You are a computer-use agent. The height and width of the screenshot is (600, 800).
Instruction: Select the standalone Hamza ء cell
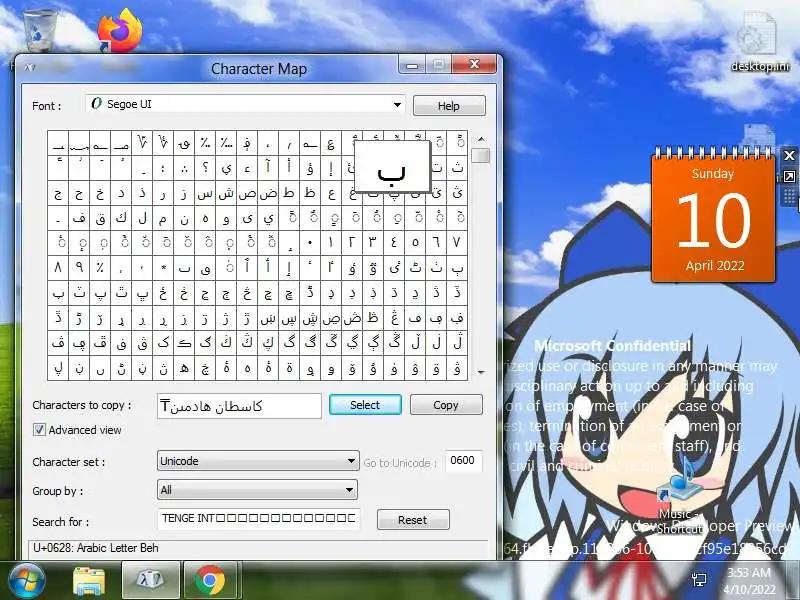(x=247, y=167)
